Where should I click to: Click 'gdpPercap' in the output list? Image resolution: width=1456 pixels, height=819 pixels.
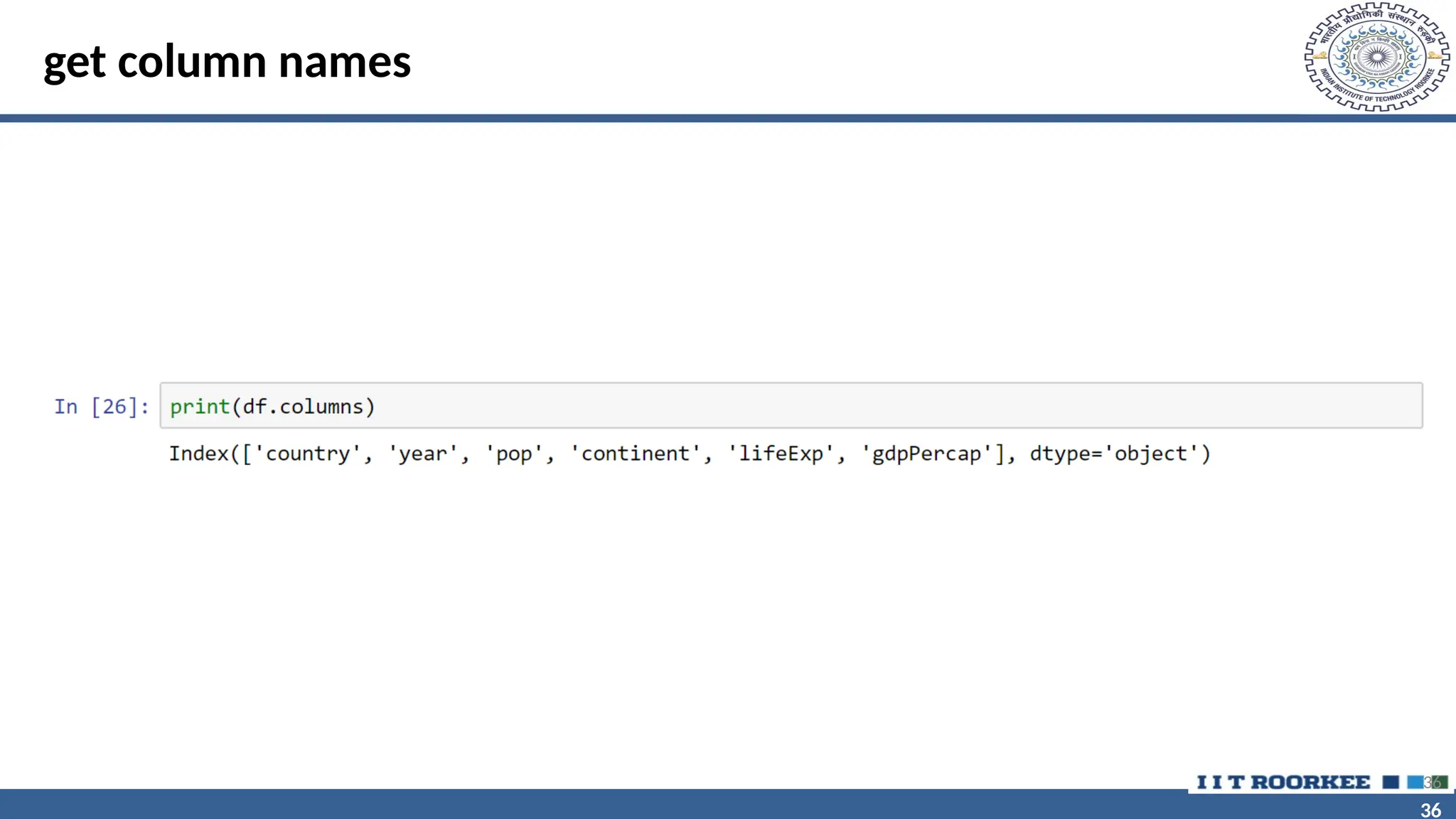click(926, 454)
